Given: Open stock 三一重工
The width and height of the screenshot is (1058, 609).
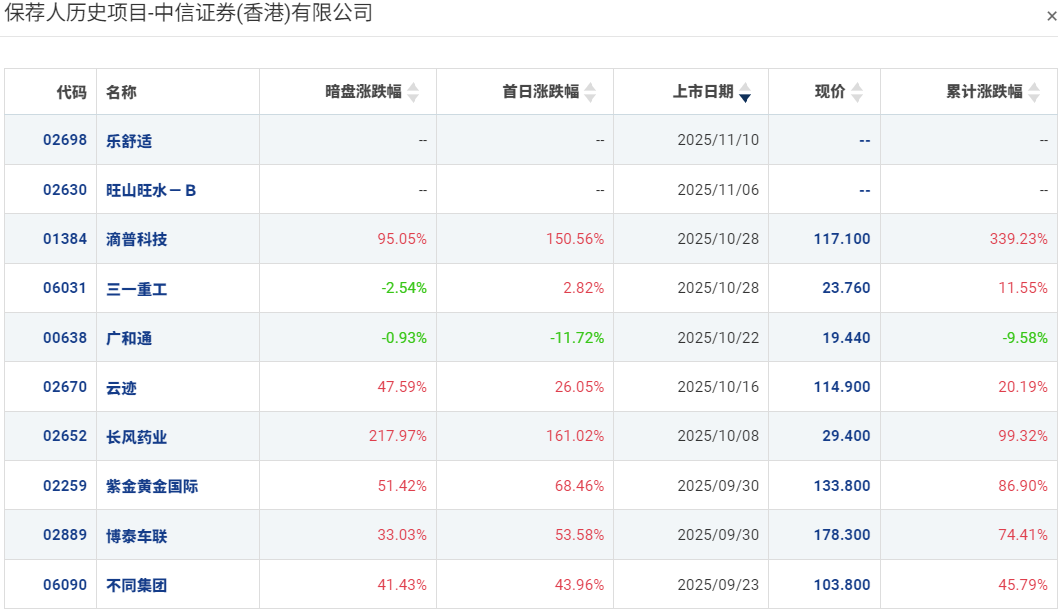Looking at the screenshot, I should click(x=136, y=289).
